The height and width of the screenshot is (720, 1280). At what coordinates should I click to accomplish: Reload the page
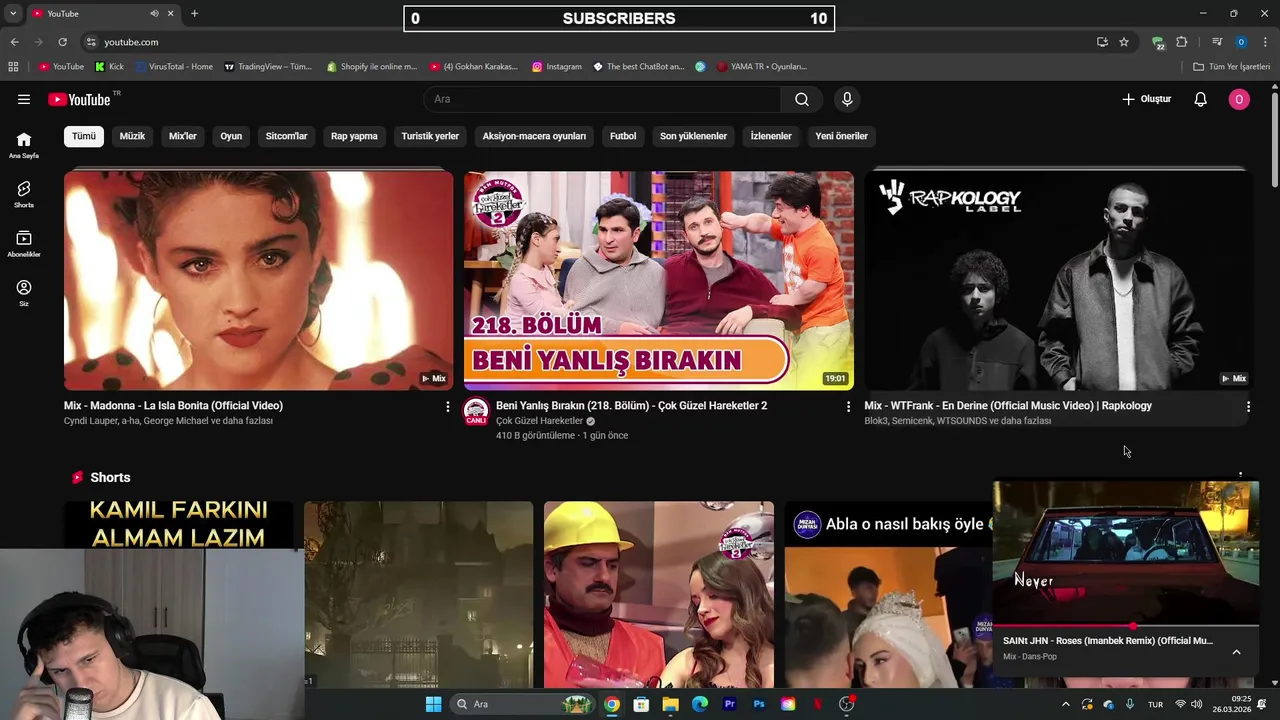click(x=62, y=42)
